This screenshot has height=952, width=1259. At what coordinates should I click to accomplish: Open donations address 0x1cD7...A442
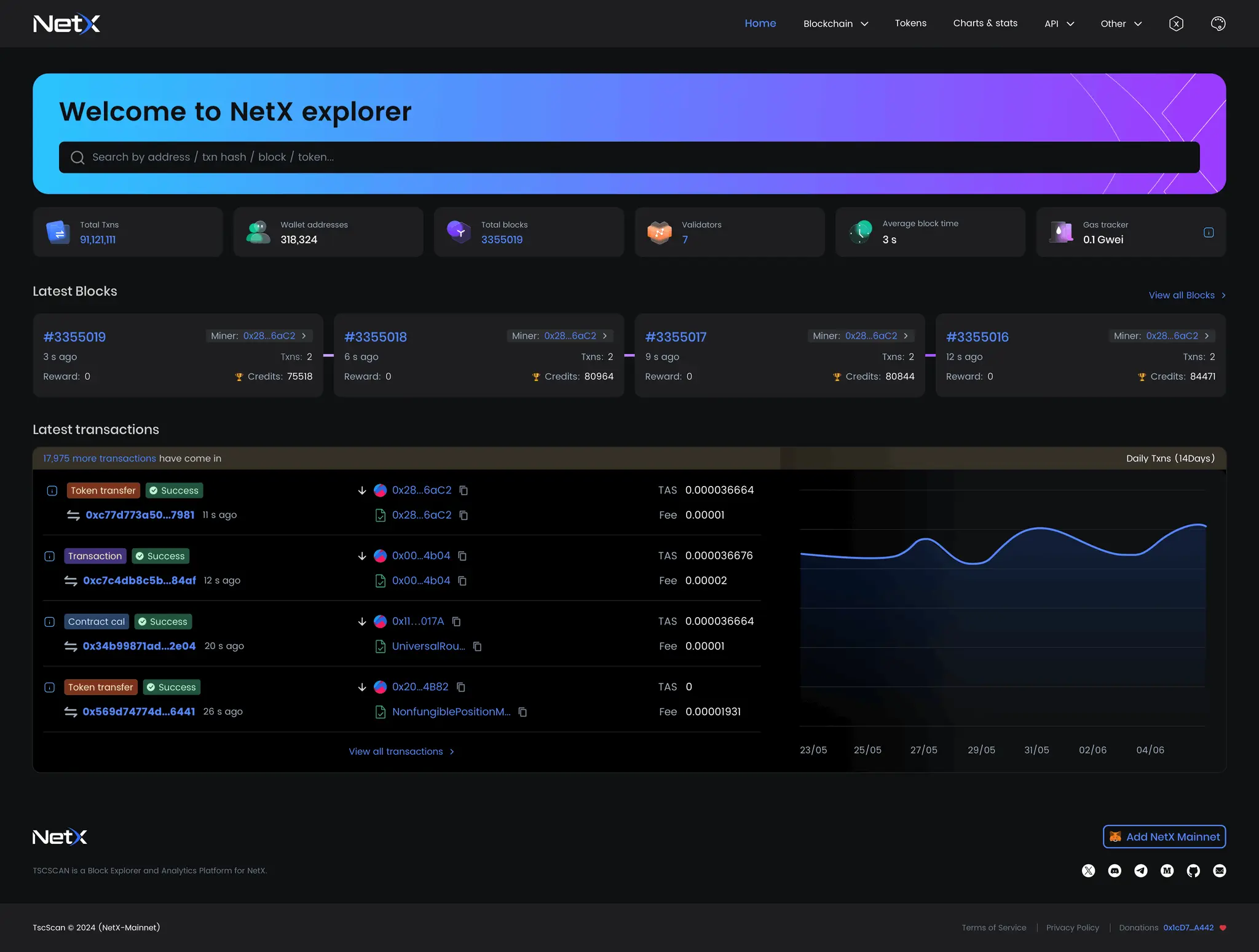[1188, 928]
